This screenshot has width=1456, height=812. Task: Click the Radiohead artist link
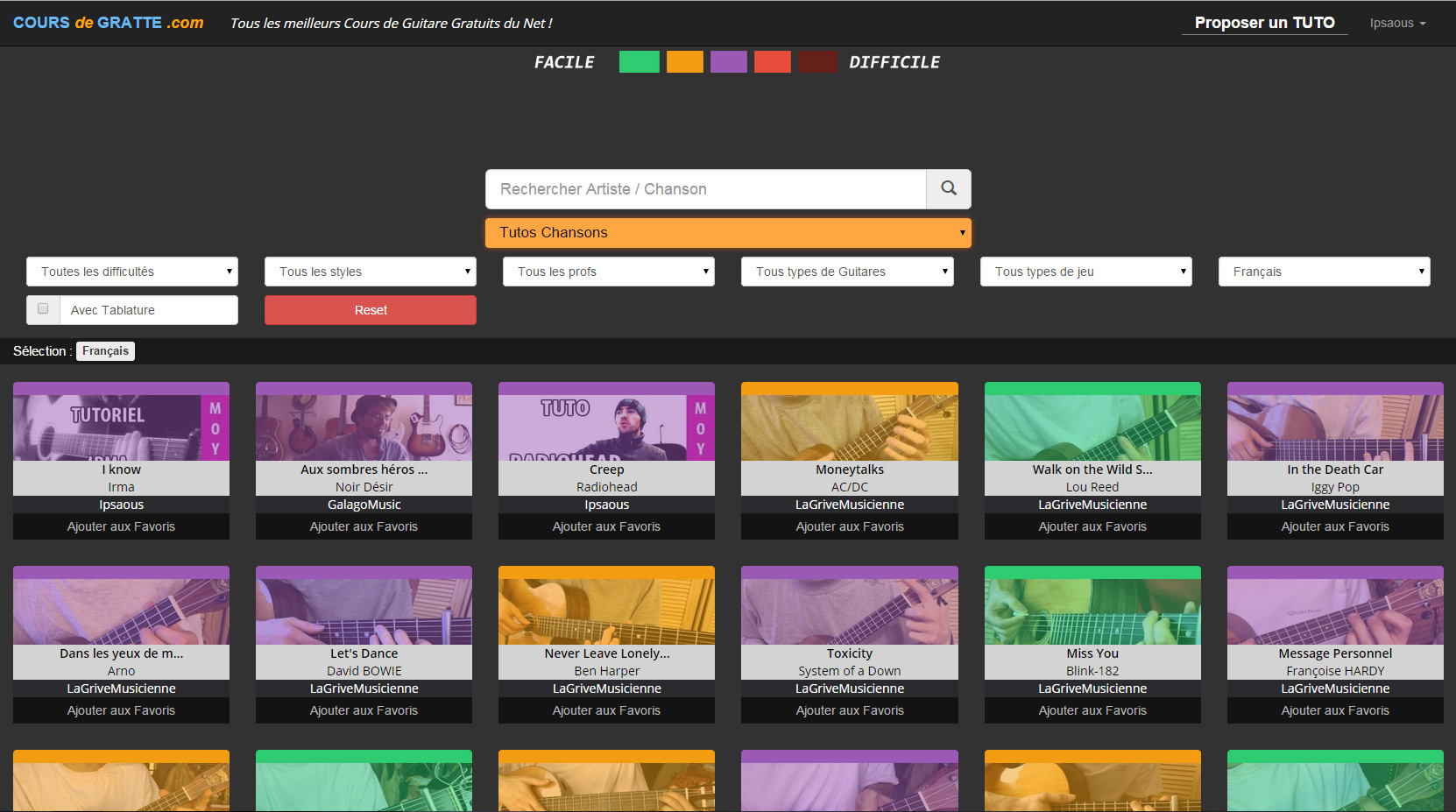[x=607, y=487]
